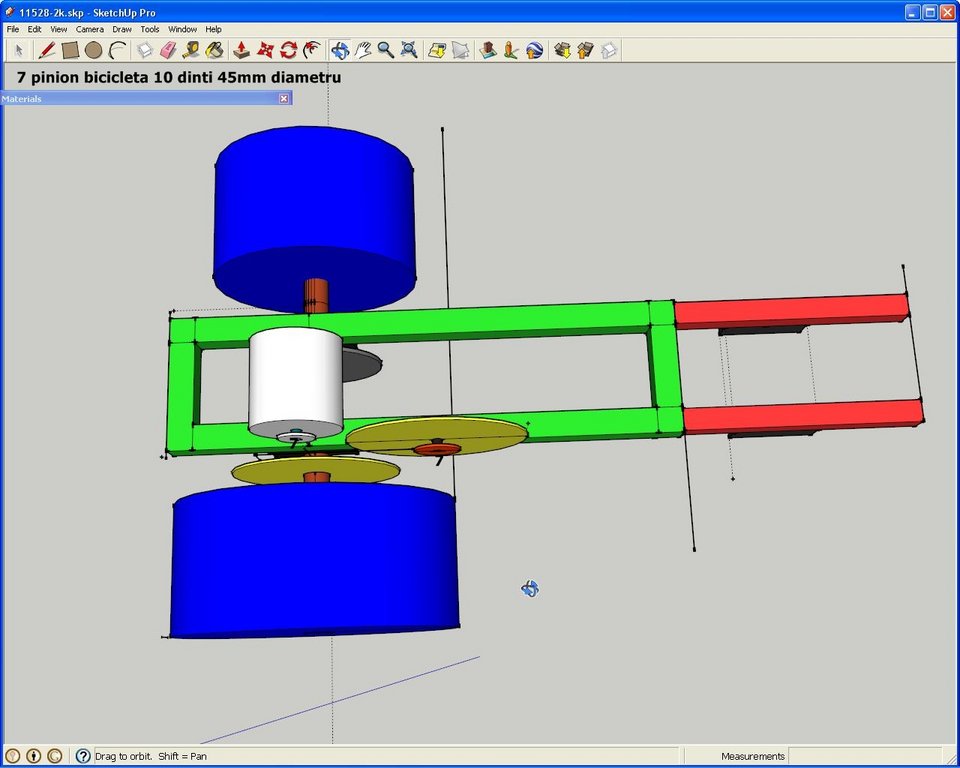Choose the Tape Measure tool
The width and height of the screenshot is (960, 768).
[191, 50]
